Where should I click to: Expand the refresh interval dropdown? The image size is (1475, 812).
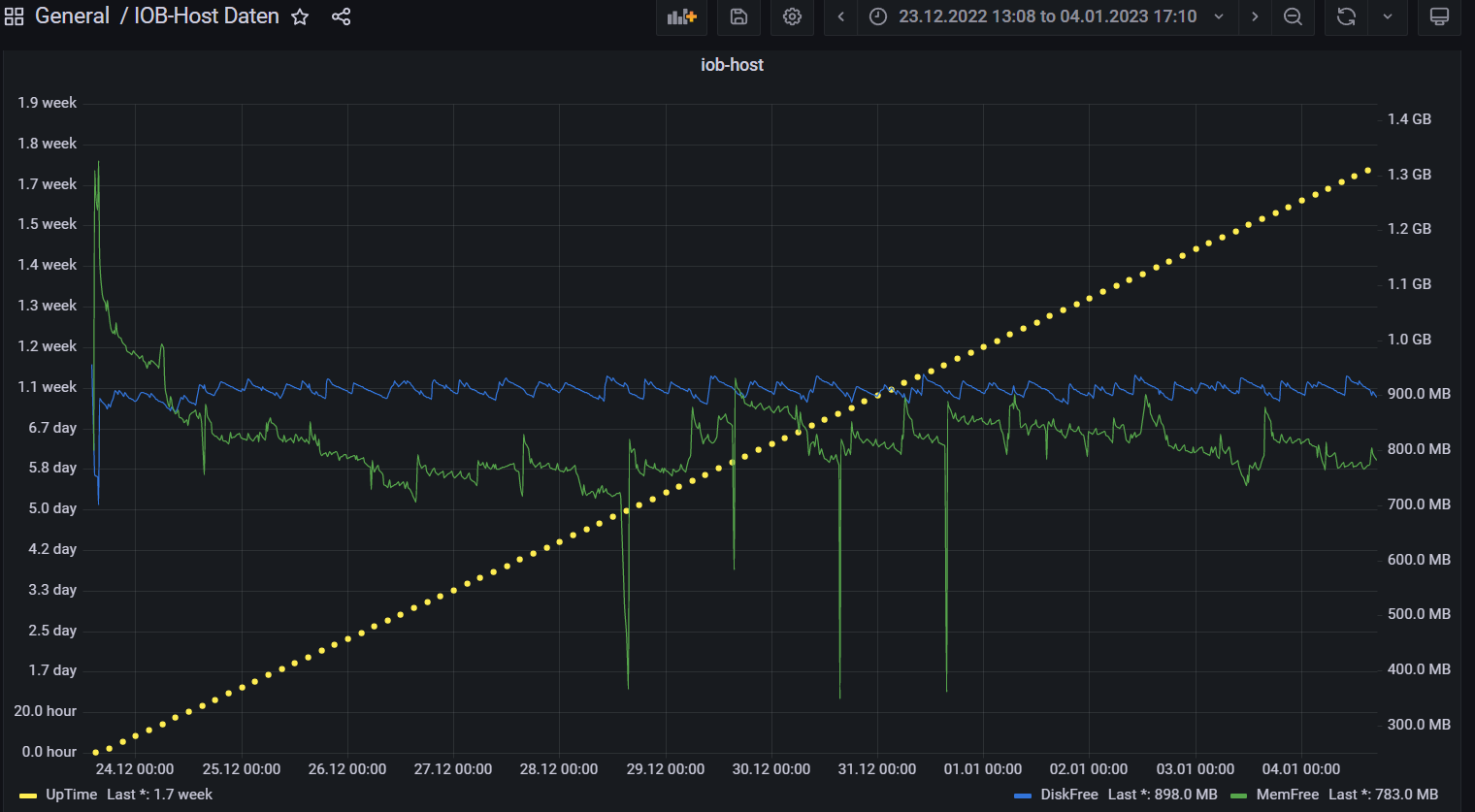tap(1388, 16)
